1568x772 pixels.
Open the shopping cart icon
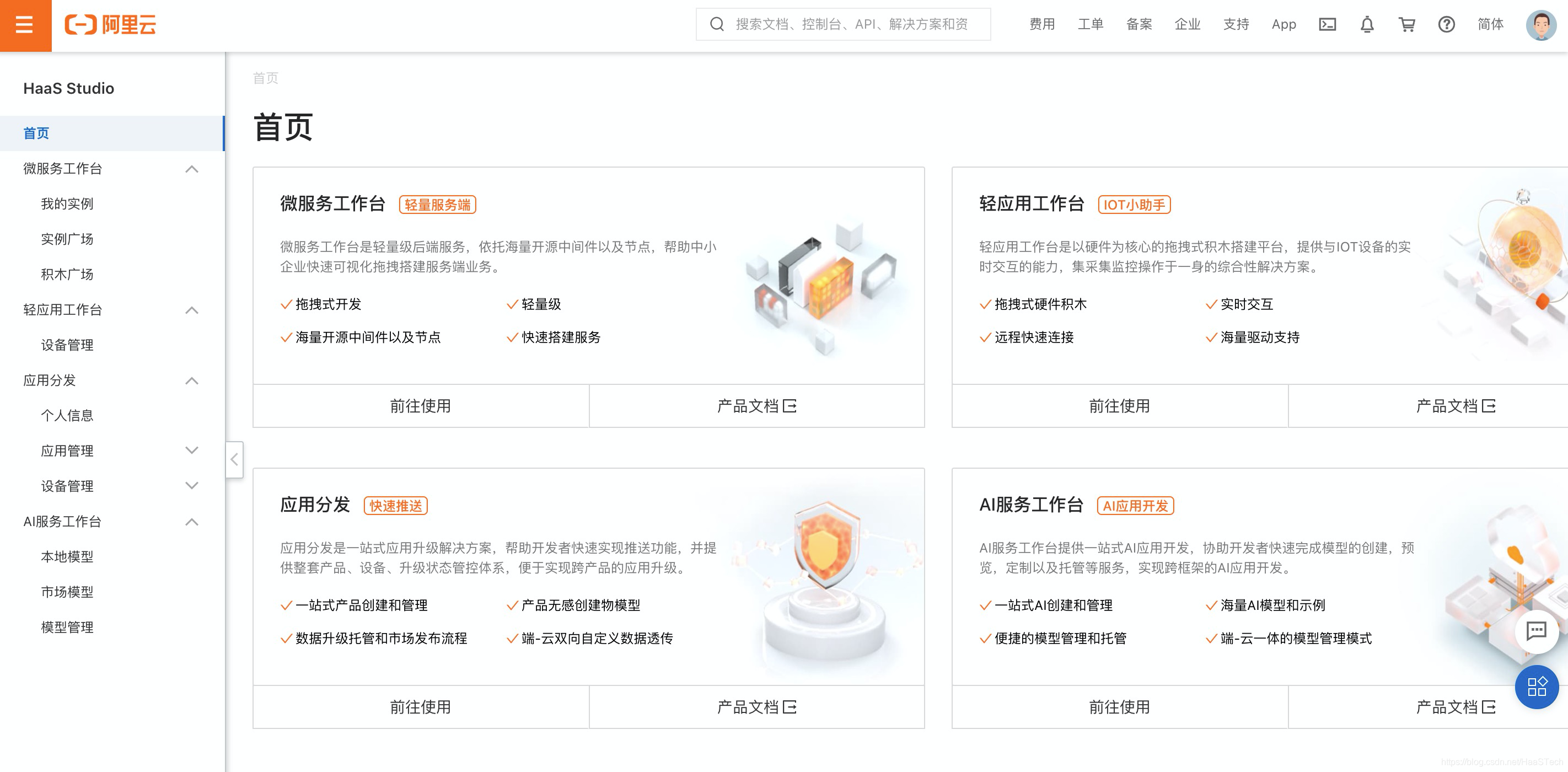(1406, 24)
